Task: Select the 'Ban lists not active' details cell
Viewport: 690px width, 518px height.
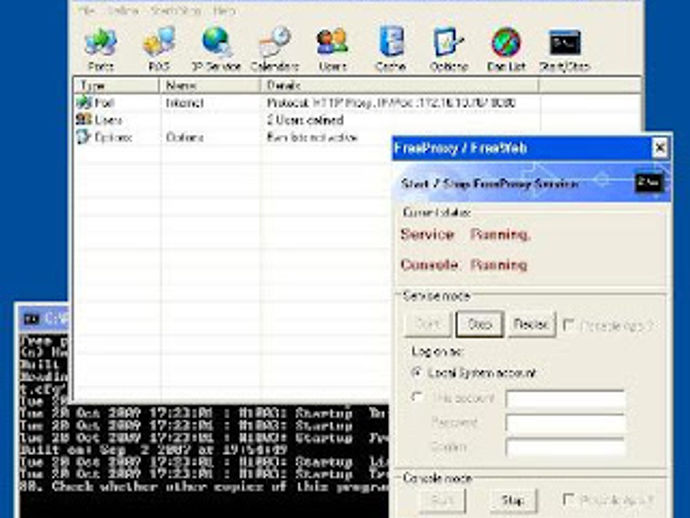Action: click(x=312, y=137)
